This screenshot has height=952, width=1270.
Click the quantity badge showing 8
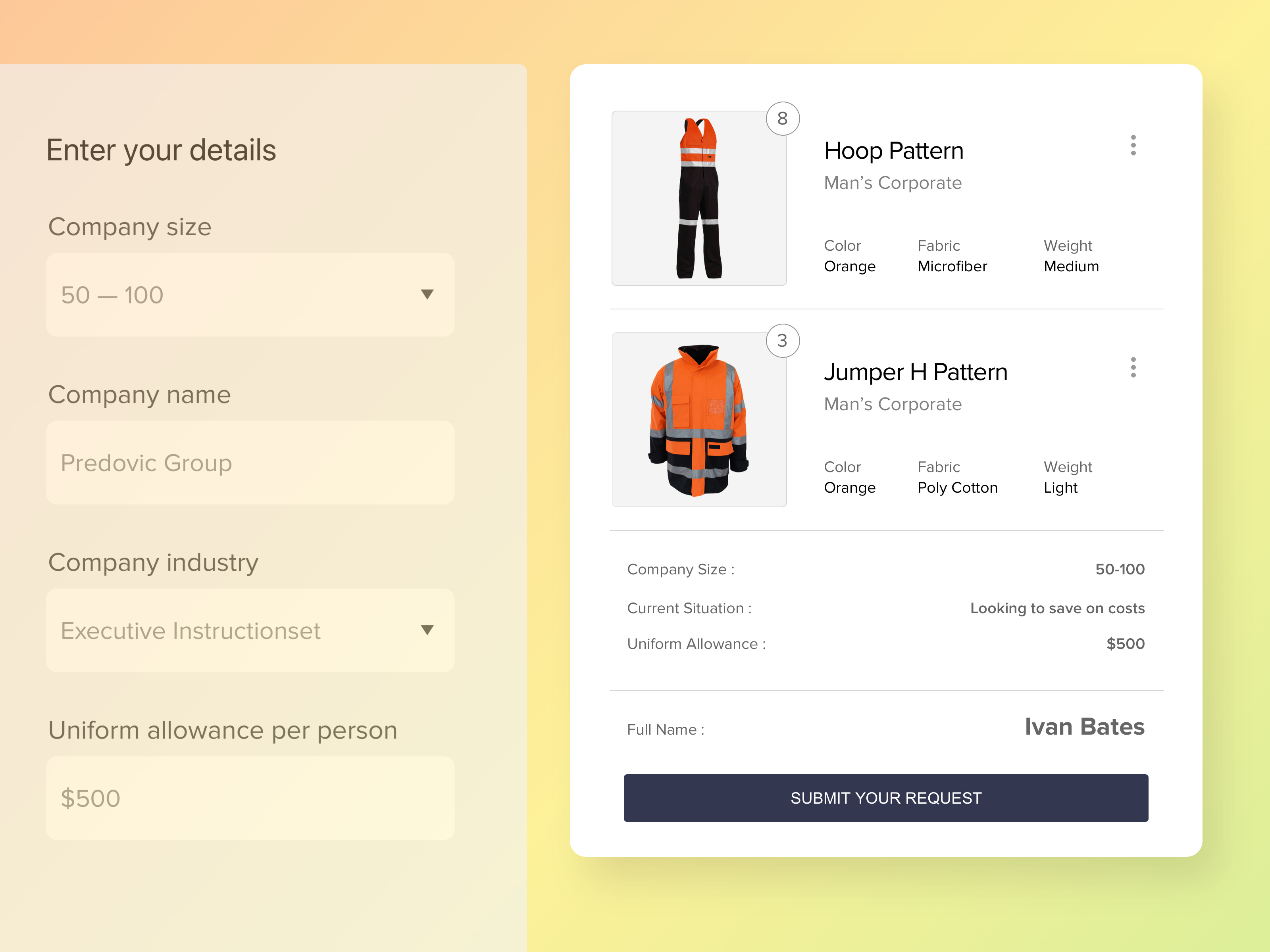(x=783, y=118)
